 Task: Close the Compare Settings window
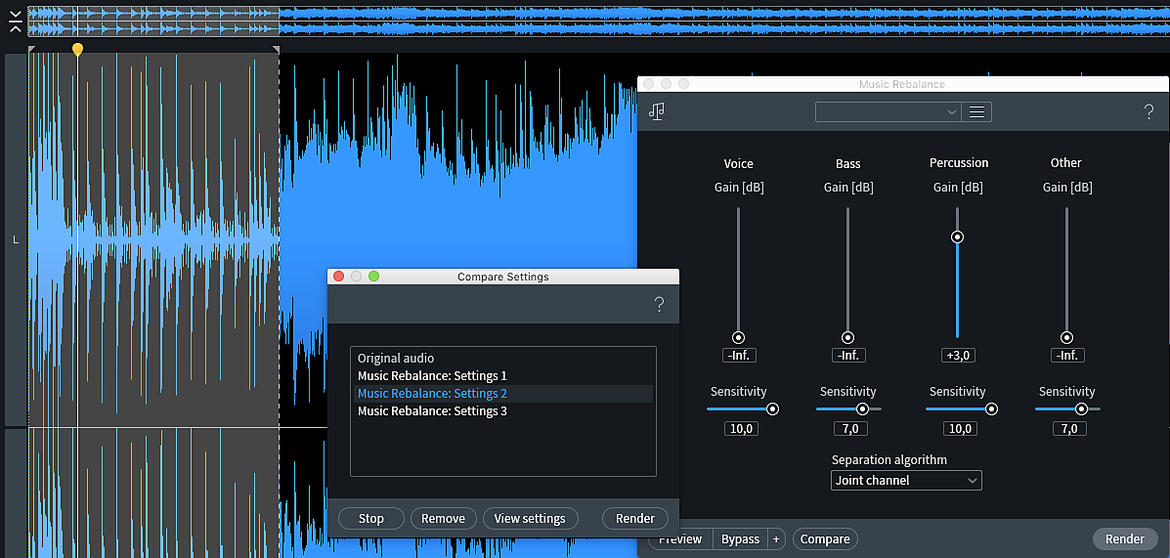click(339, 276)
